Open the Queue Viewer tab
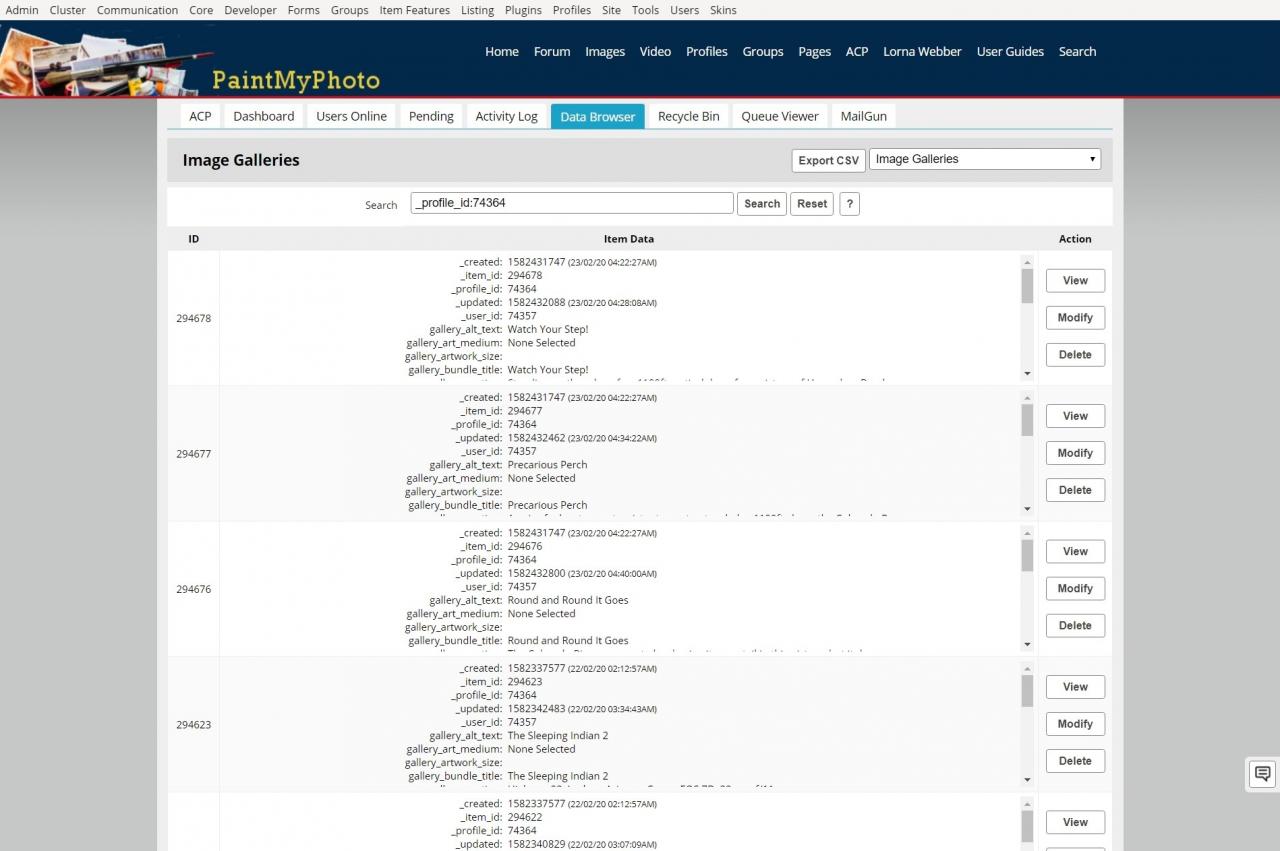This screenshot has width=1280, height=851. [x=779, y=116]
